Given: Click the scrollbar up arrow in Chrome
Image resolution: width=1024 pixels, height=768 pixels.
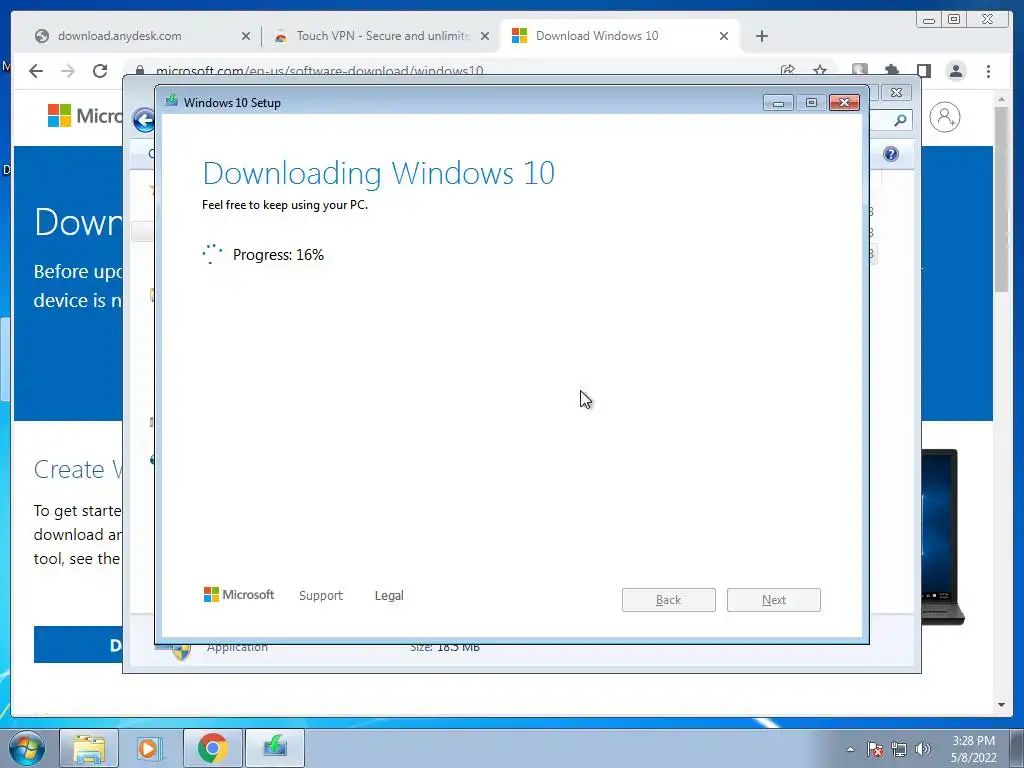Looking at the screenshot, I should coord(1002,99).
